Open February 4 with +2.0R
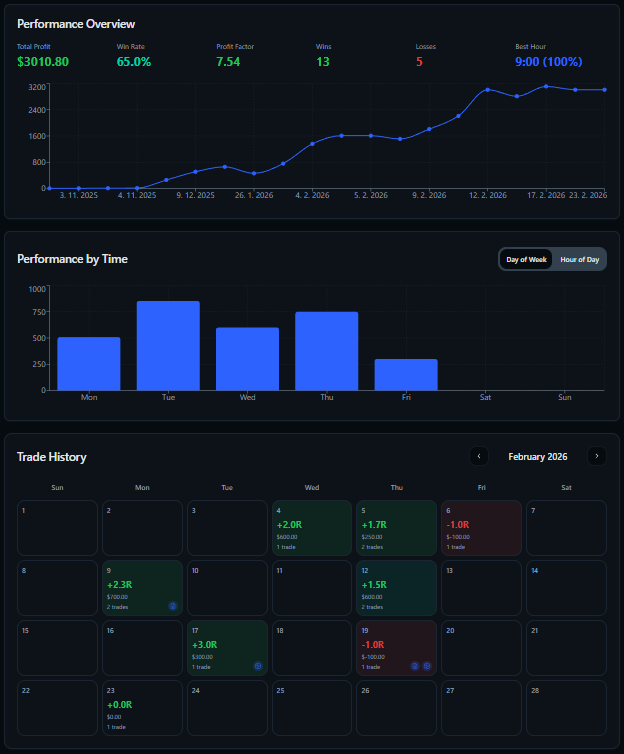624x754 pixels. (x=312, y=528)
